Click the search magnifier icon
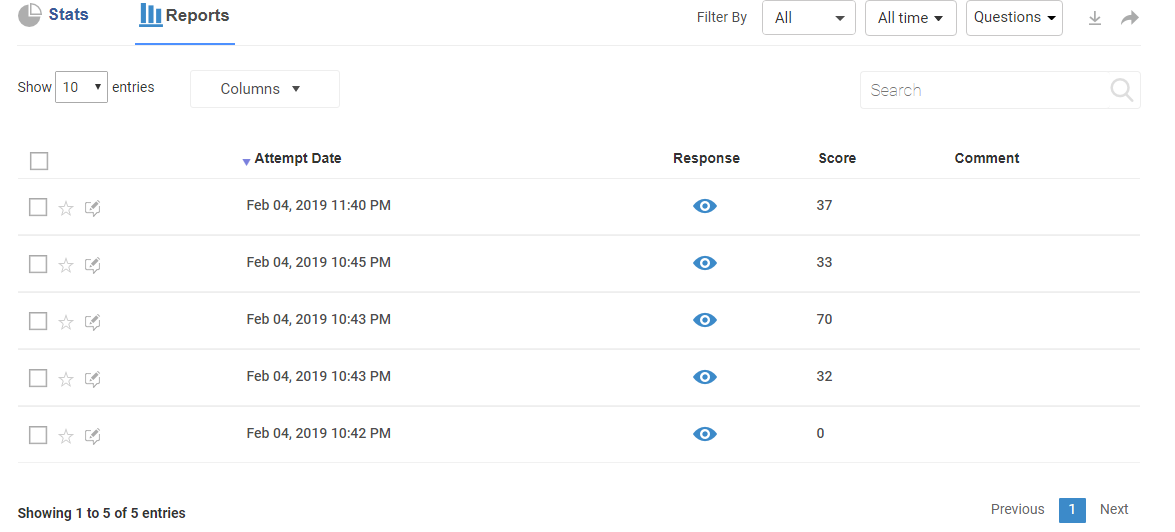The width and height of the screenshot is (1175, 532). point(1122,90)
